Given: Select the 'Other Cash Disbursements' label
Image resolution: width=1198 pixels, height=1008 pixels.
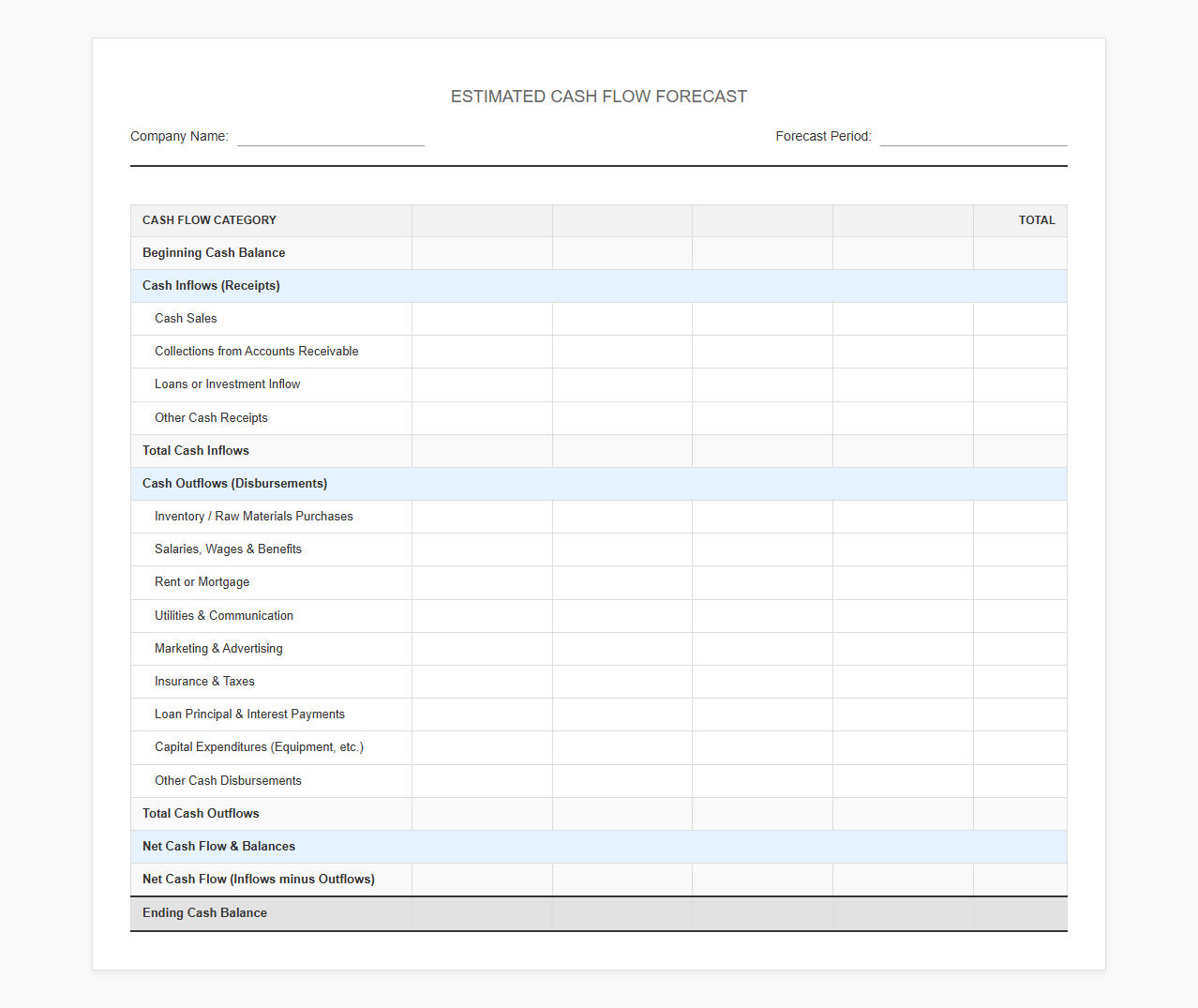Looking at the screenshot, I should 228,781.
